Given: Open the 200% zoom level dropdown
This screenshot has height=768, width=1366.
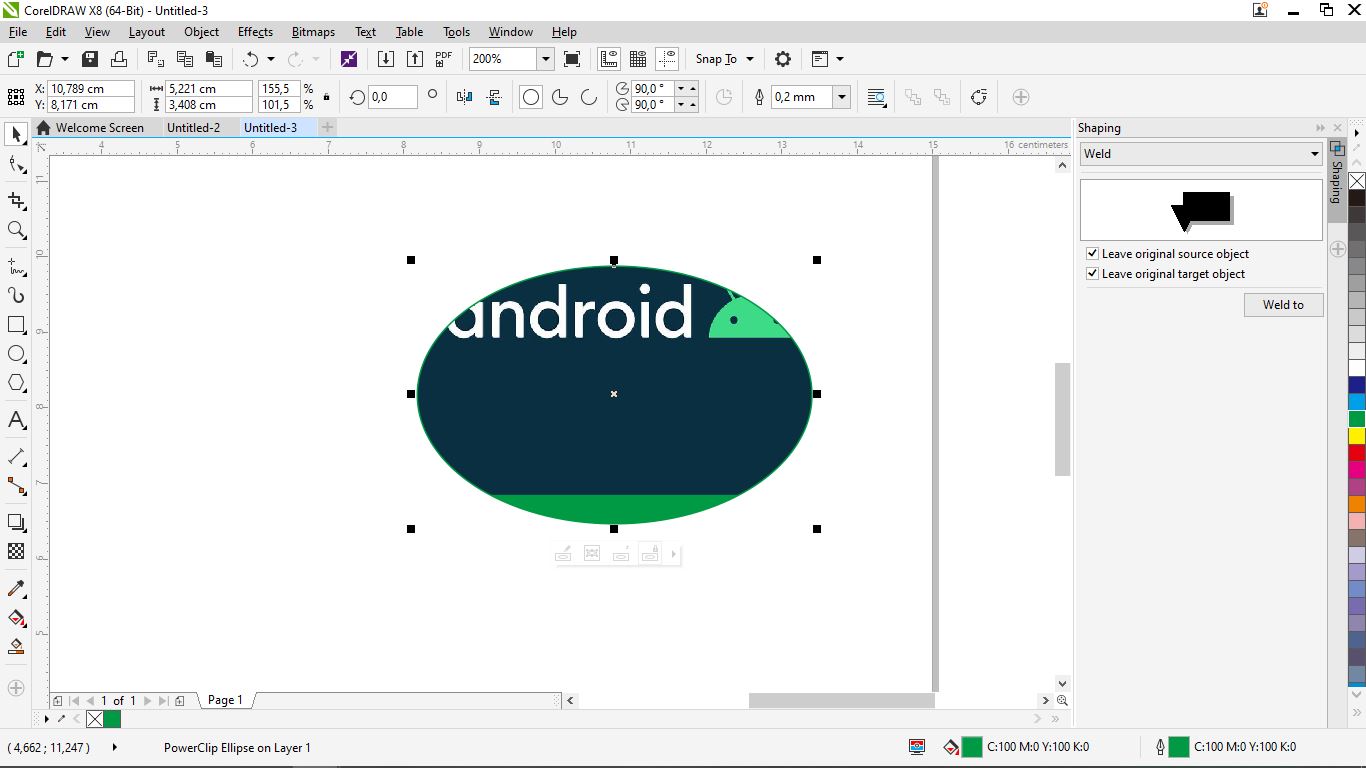Looking at the screenshot, I should click(x=545, y=59).
